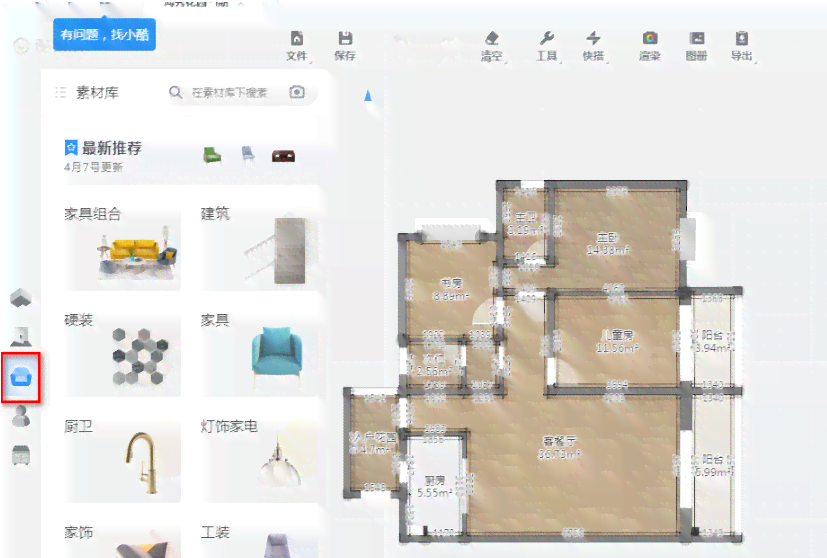Click the 最新推荐 star badge icon
Viewport: 827px width, 558px height.
coord(71,148)
